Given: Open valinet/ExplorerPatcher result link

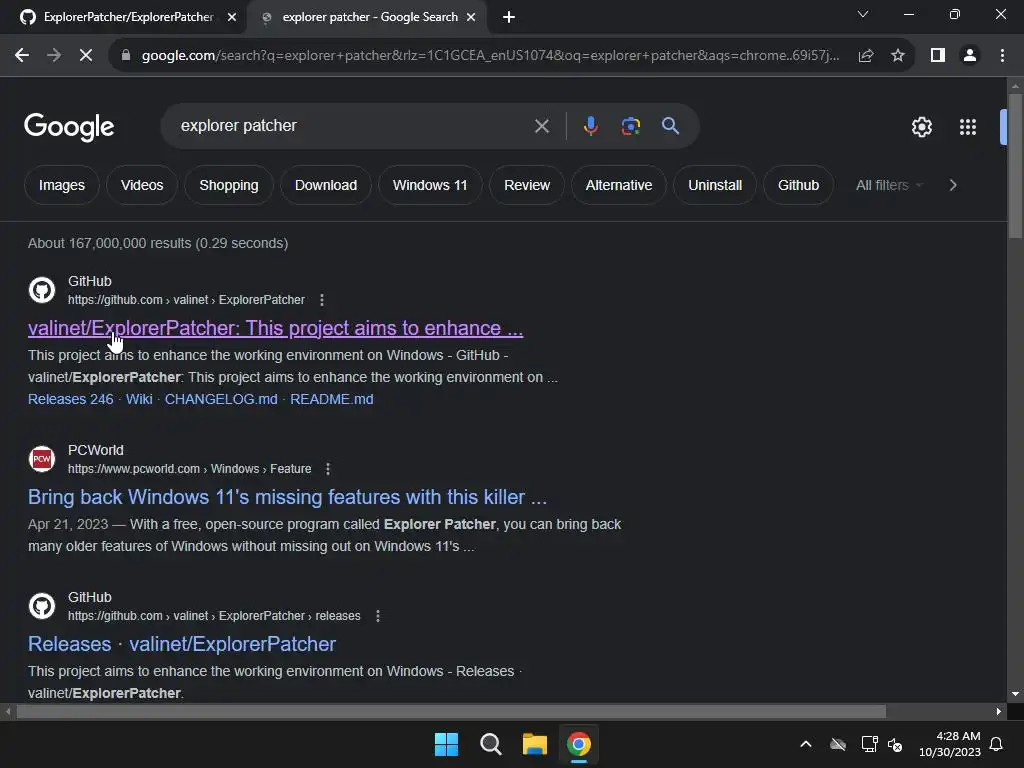Looking at the screenshot, I should pyautogui.click(x=275, y=328).
